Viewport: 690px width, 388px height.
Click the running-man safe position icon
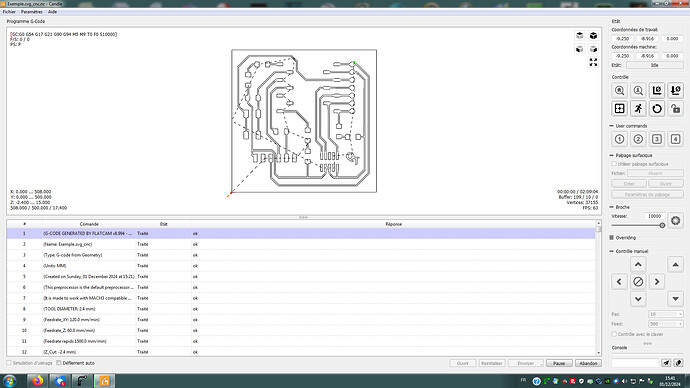(x=638, y=108)
